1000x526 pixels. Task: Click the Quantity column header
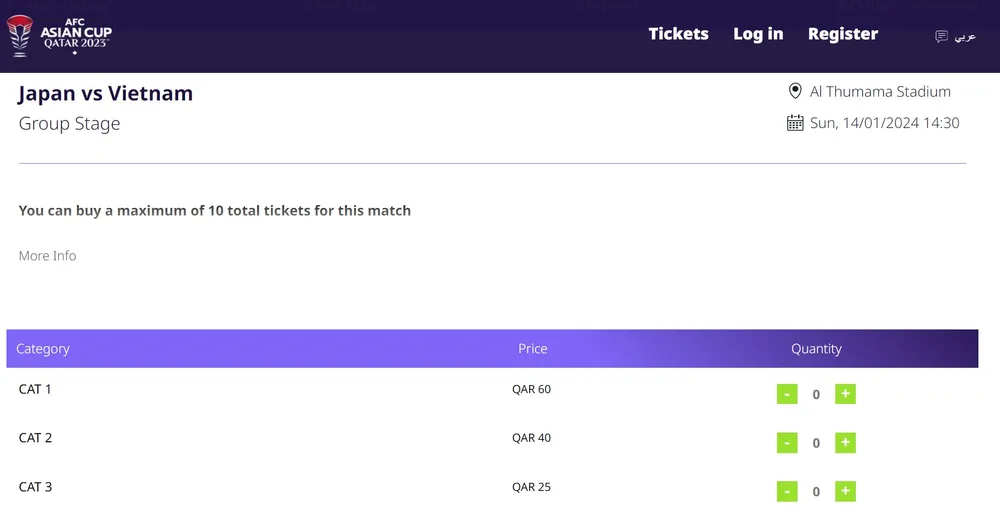point(816,349)
